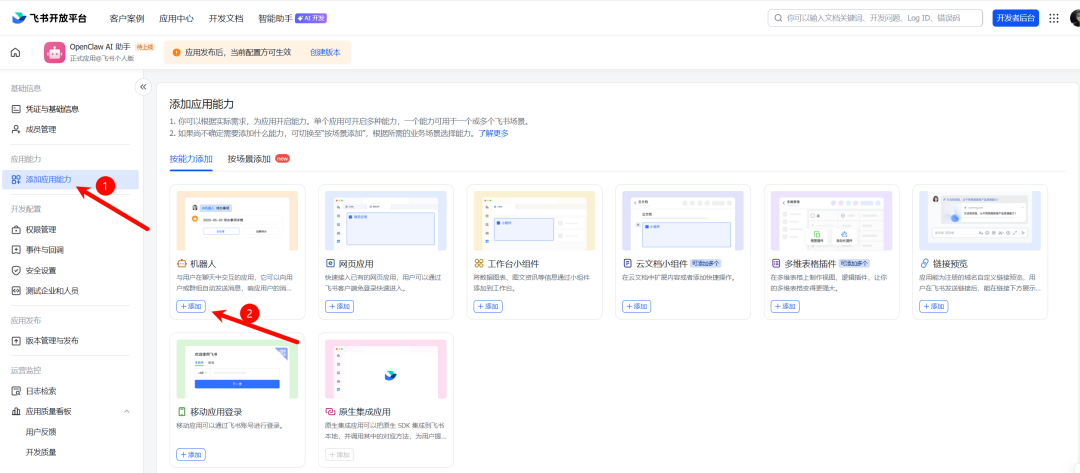Select the 按能力添加 tab
The width and height of the screenshot is (1080, 473).
191,159
